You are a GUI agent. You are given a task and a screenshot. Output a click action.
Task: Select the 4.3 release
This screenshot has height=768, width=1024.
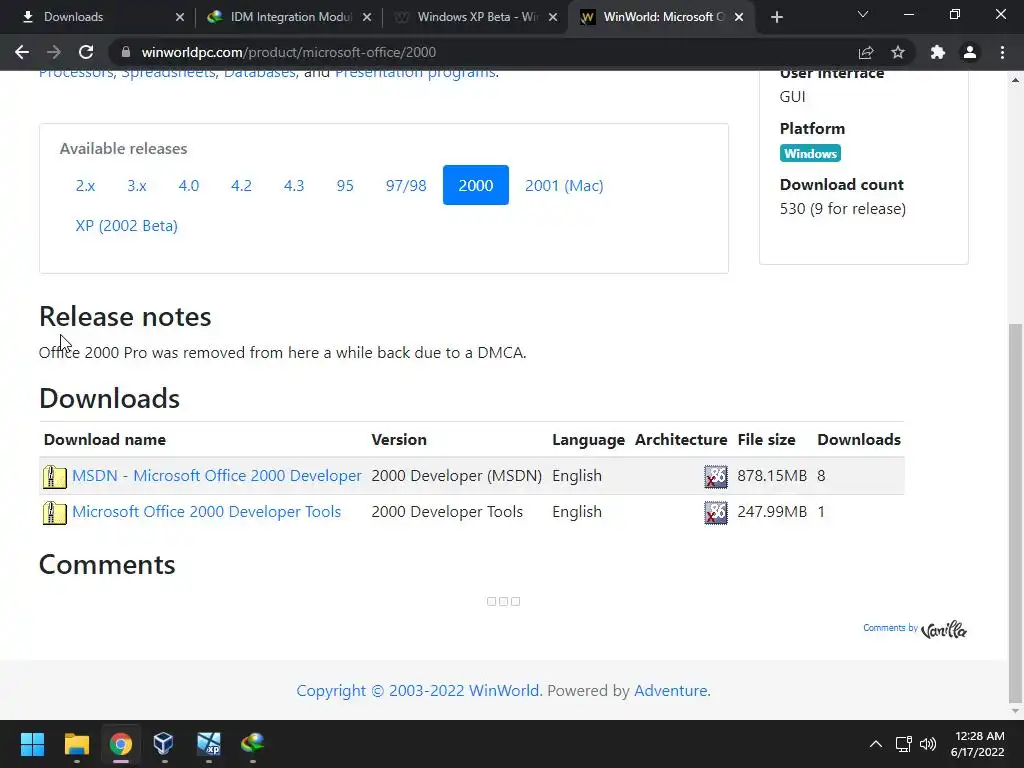coord(294,185)
